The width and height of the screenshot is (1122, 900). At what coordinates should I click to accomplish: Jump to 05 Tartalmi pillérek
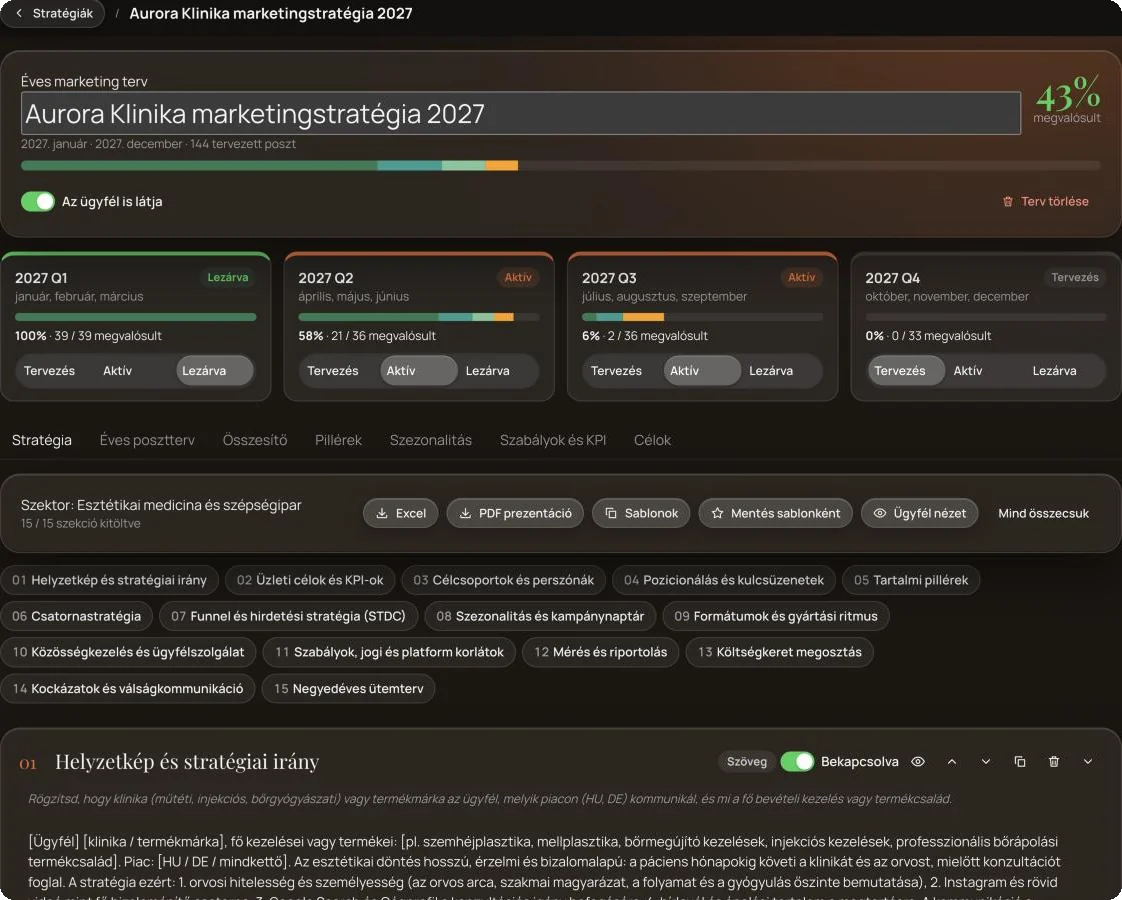click(x=911, y=580)
